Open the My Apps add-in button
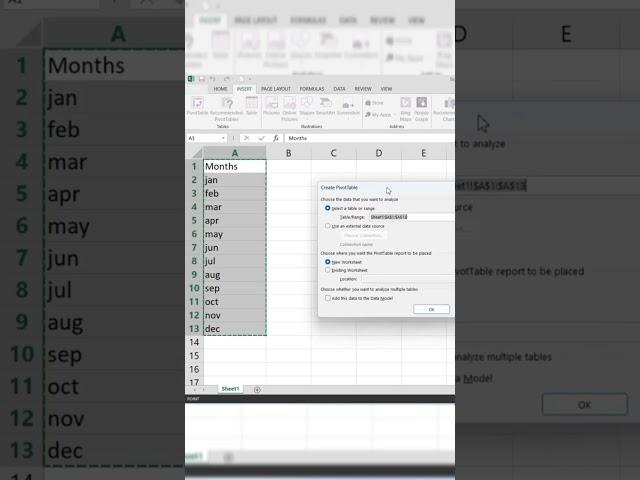The image size is (640, 480). pyautogui.click(x=378, y=115)
